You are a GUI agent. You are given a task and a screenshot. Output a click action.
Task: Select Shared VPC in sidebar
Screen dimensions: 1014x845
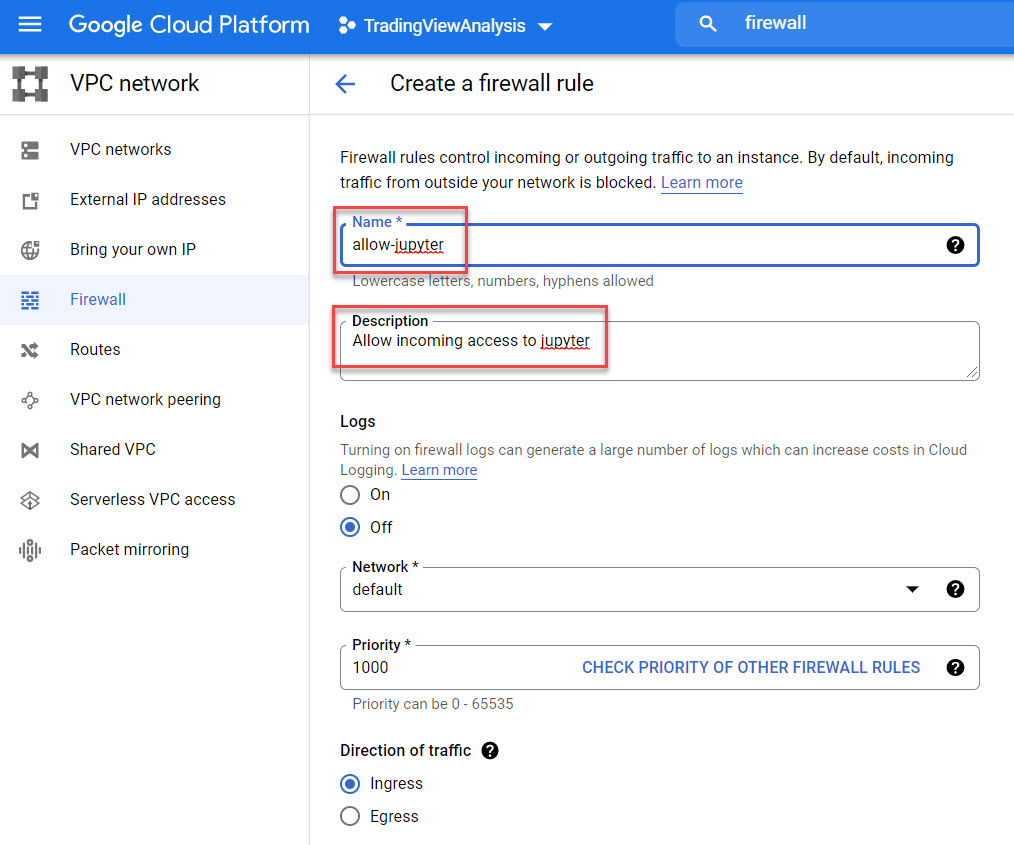[x=112, y=449]
